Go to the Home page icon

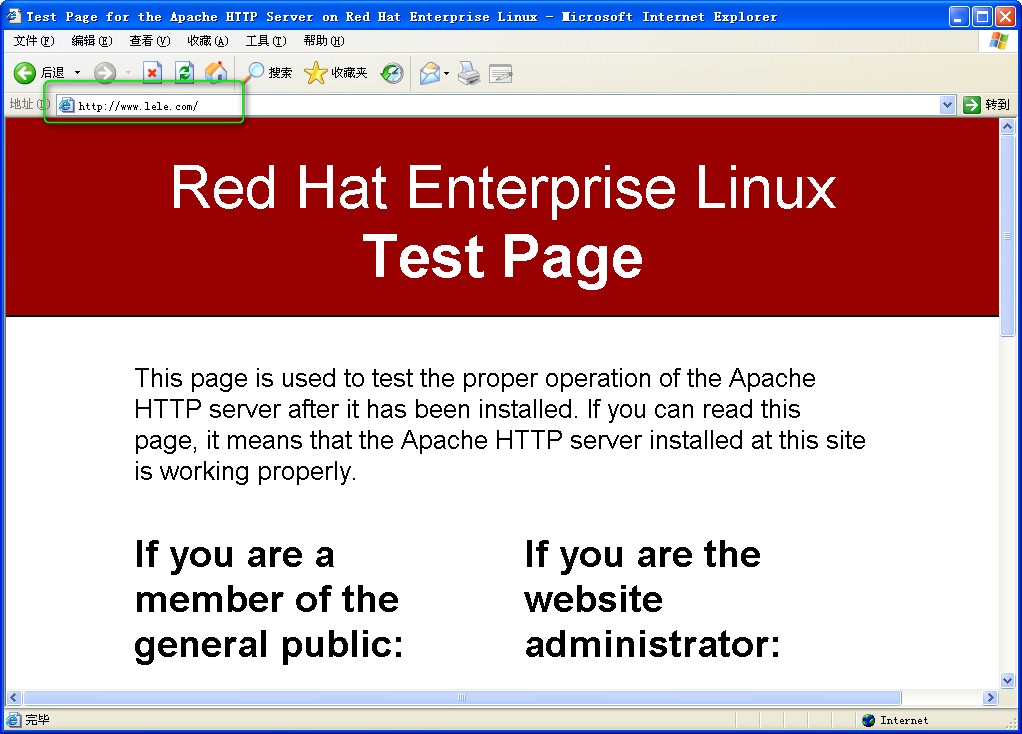(216, 72)
